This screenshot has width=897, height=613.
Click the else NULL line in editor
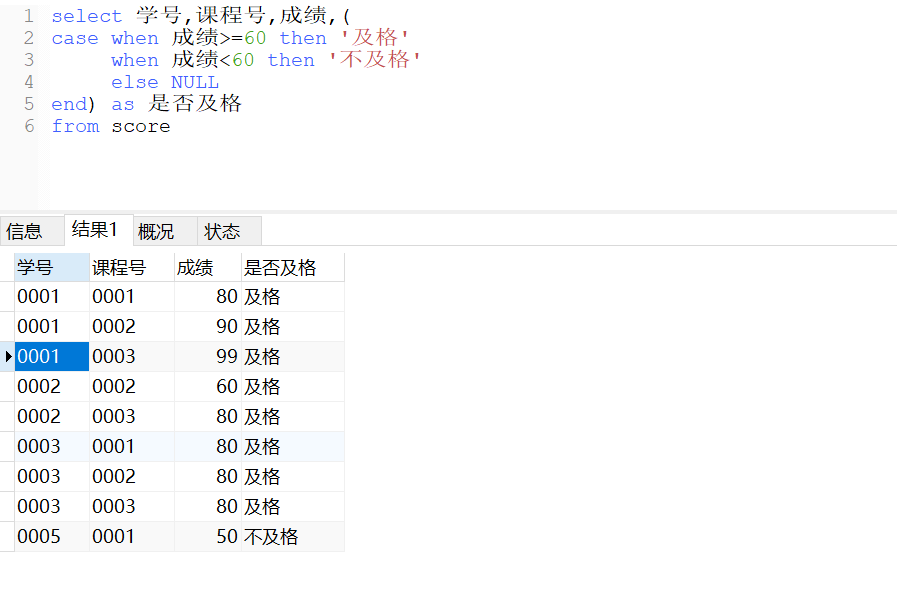163,82
